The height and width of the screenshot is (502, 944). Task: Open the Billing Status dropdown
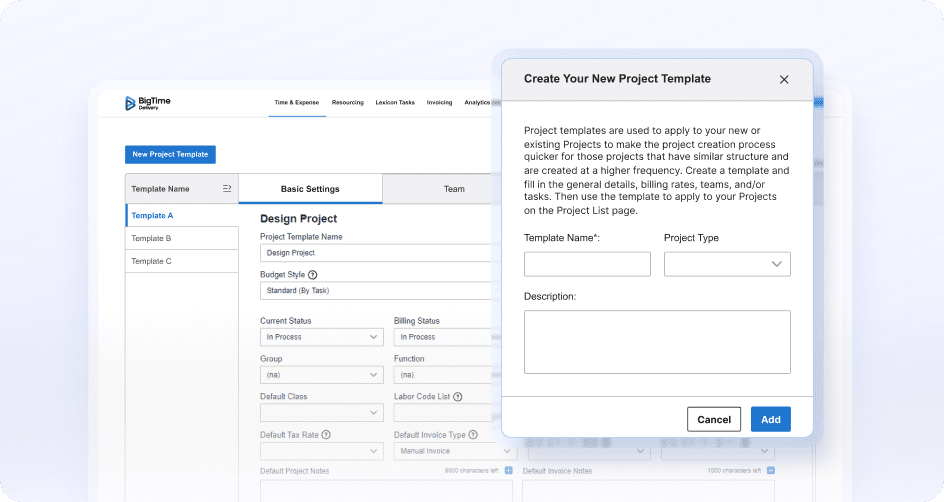coord(444,337)
